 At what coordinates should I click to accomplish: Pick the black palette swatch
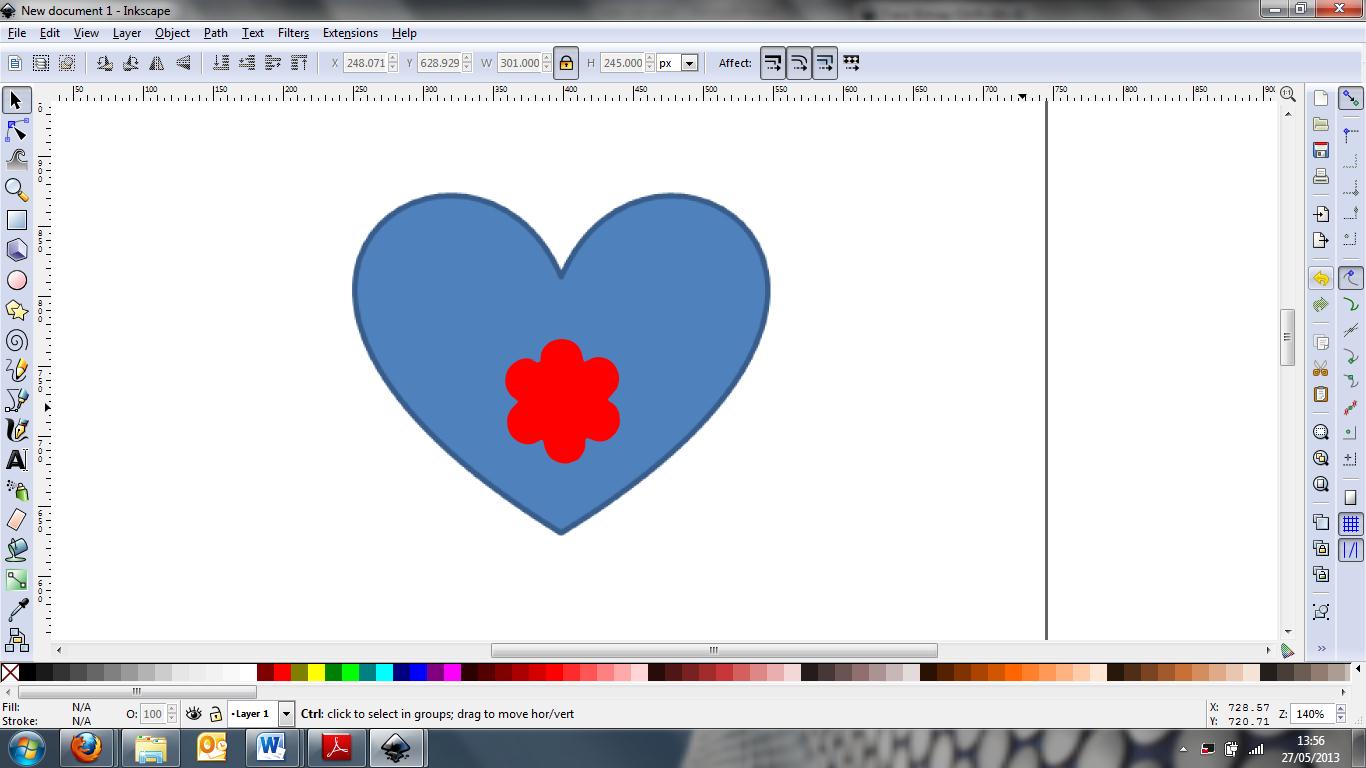click(x=28, y=672)
